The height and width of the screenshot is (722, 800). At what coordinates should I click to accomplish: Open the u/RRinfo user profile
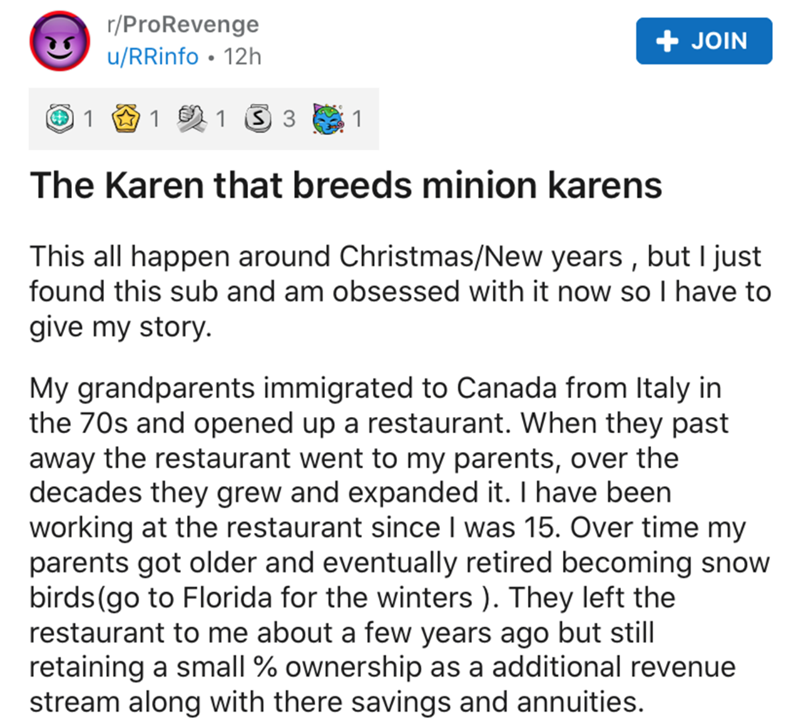coord(152,56)
